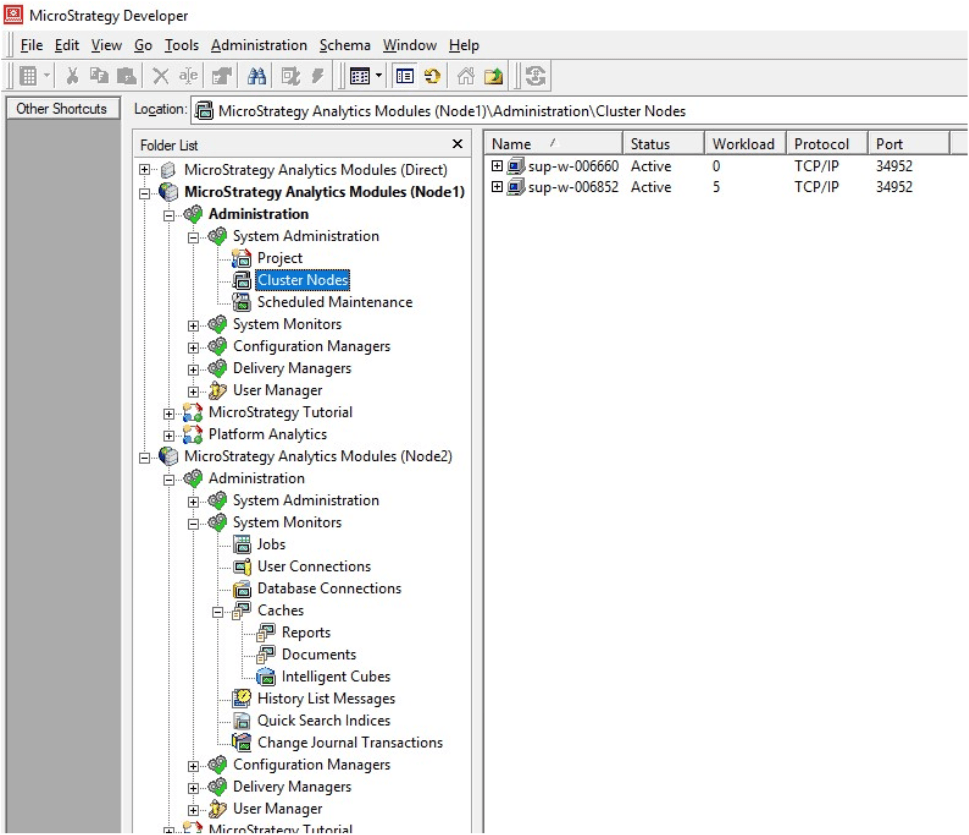Image resolution: width=969 pixels, height=835 pixels.
Task: Open the Administration menu
Action: [x=259, y=45]
